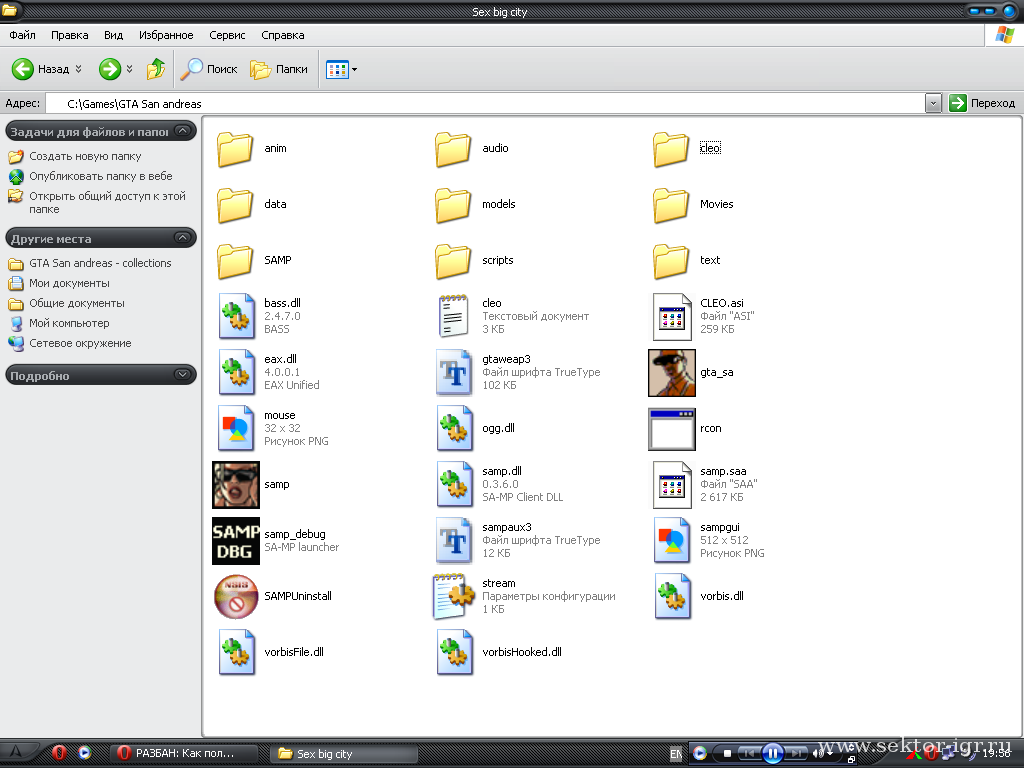The width and height of the screenshot is (1024, 768).
Task: Select the mouse PNG image icon
Action: [236, 428]
